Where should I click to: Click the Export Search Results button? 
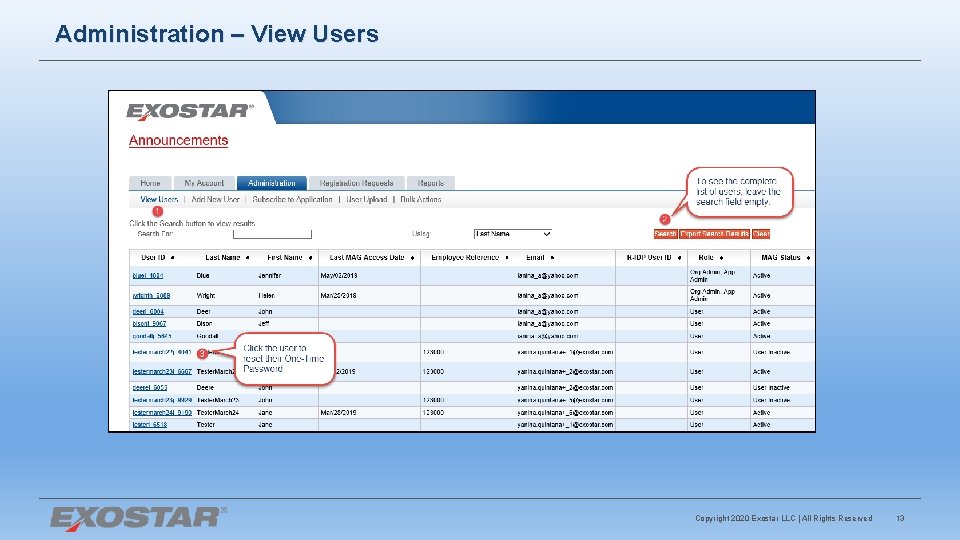click(x=714, y=234)
